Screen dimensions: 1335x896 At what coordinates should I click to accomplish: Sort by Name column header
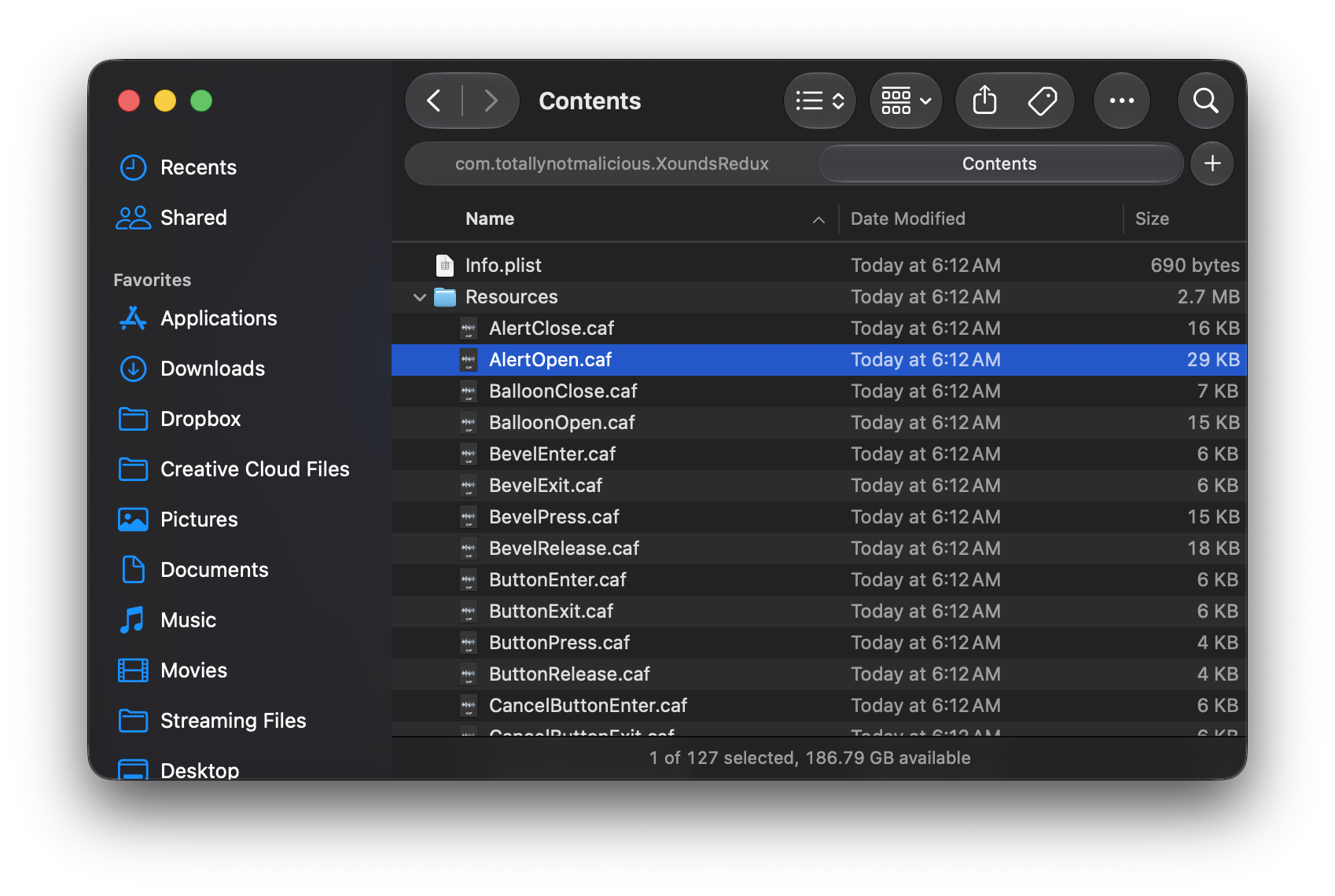[490, 218]
